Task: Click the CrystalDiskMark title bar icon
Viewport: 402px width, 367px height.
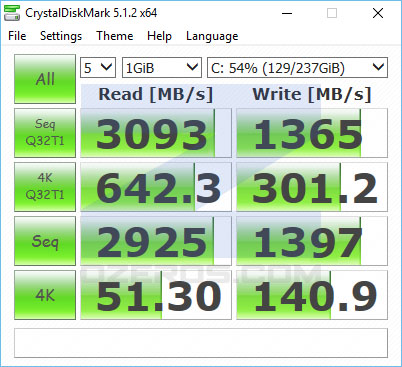Action: click(12, 13)
